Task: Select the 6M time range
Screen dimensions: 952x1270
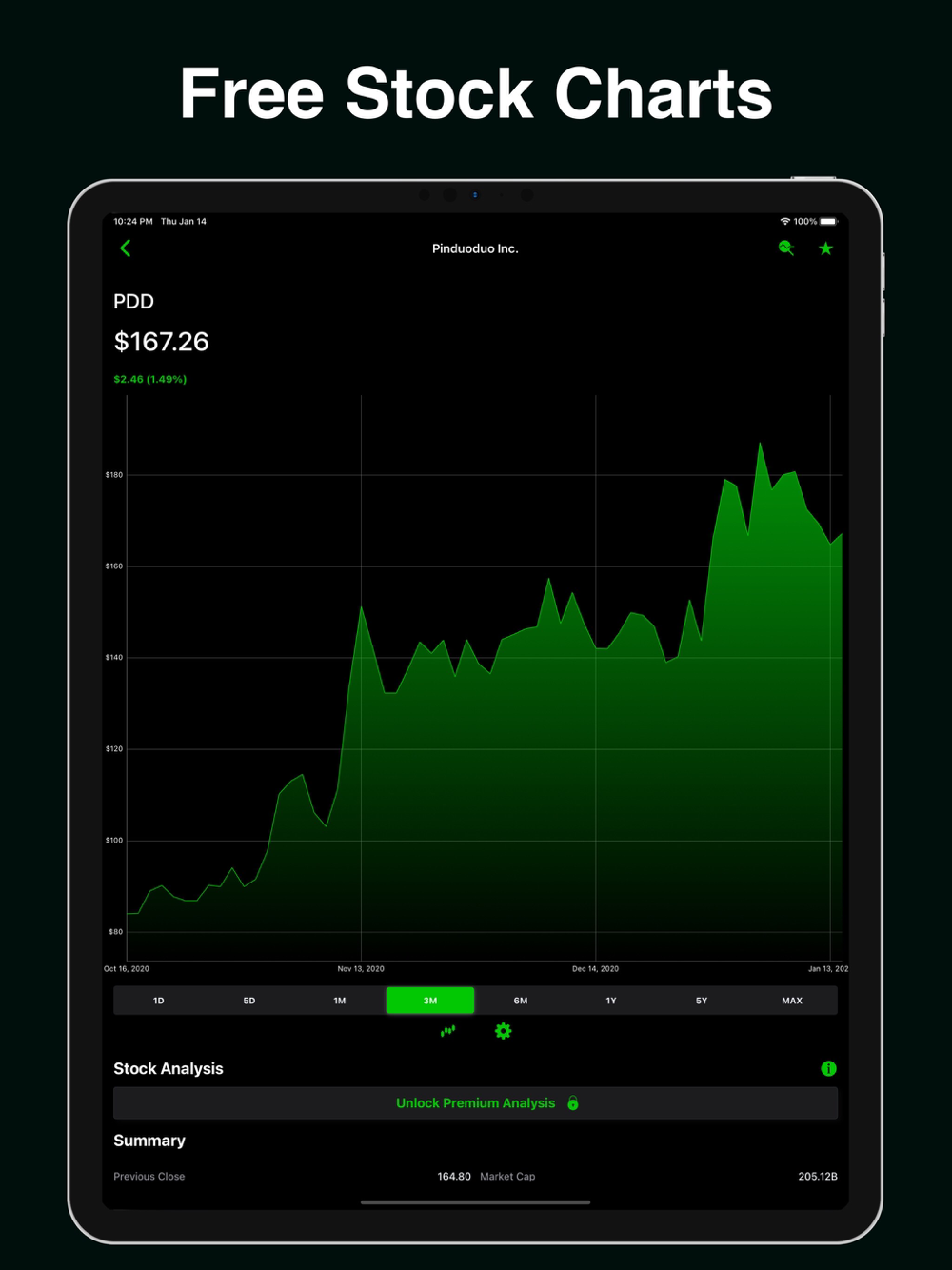Action: pyautogui.click(x=521, y=1001)
